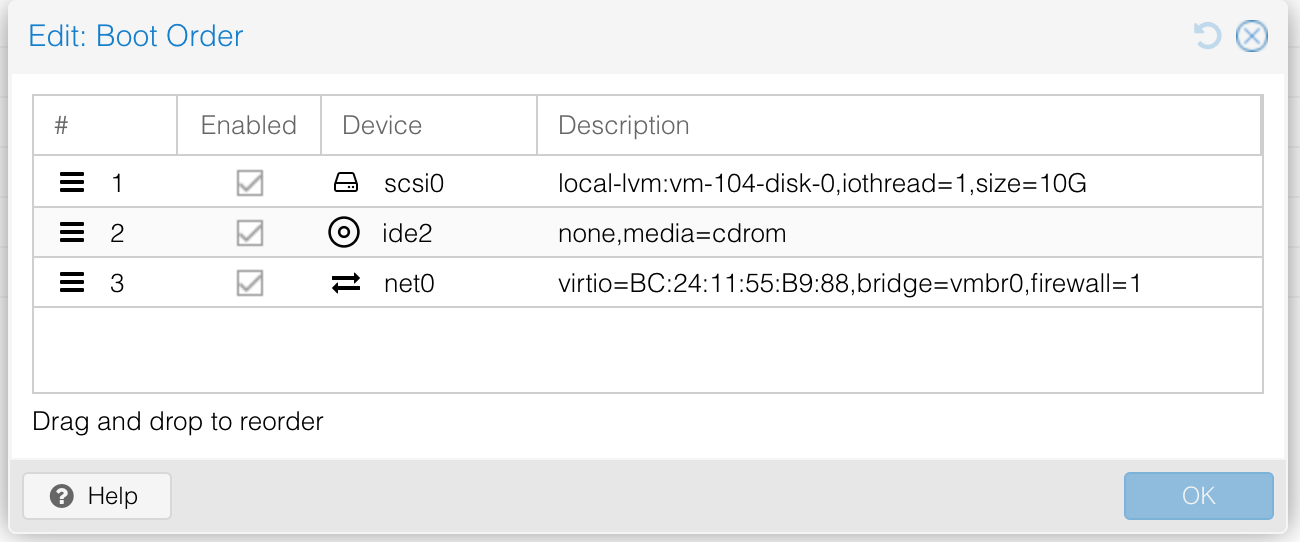
Task: Select the local-lvm disk description text
Action: (x=822, y=183)
